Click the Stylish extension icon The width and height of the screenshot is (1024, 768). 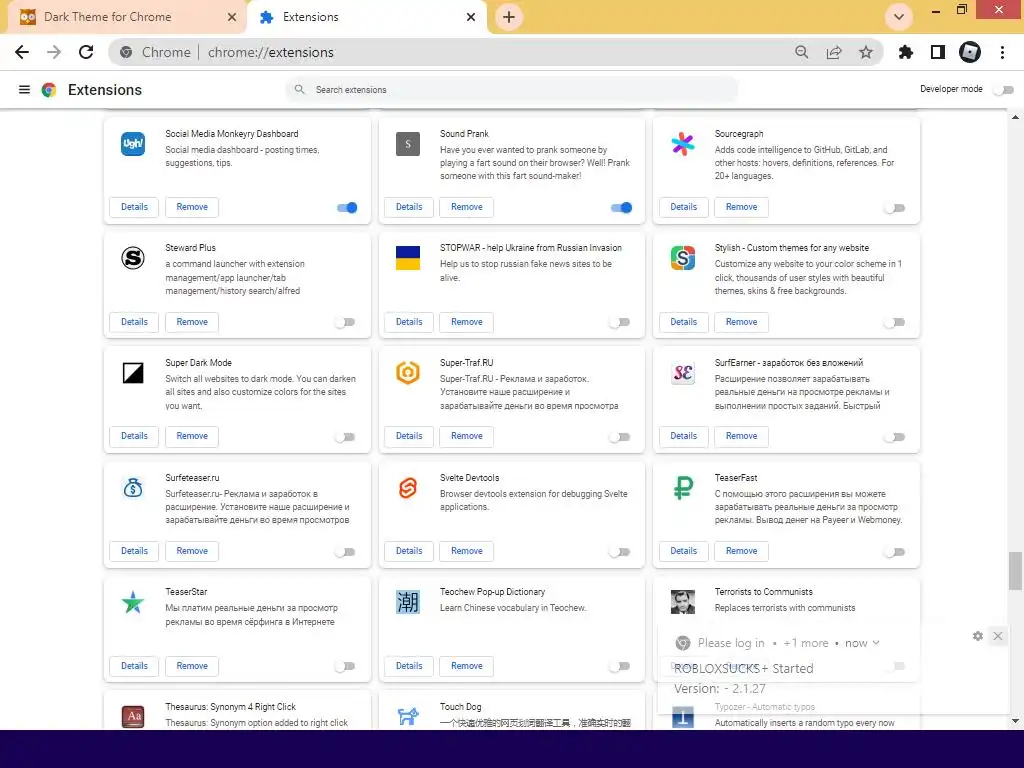682,258
